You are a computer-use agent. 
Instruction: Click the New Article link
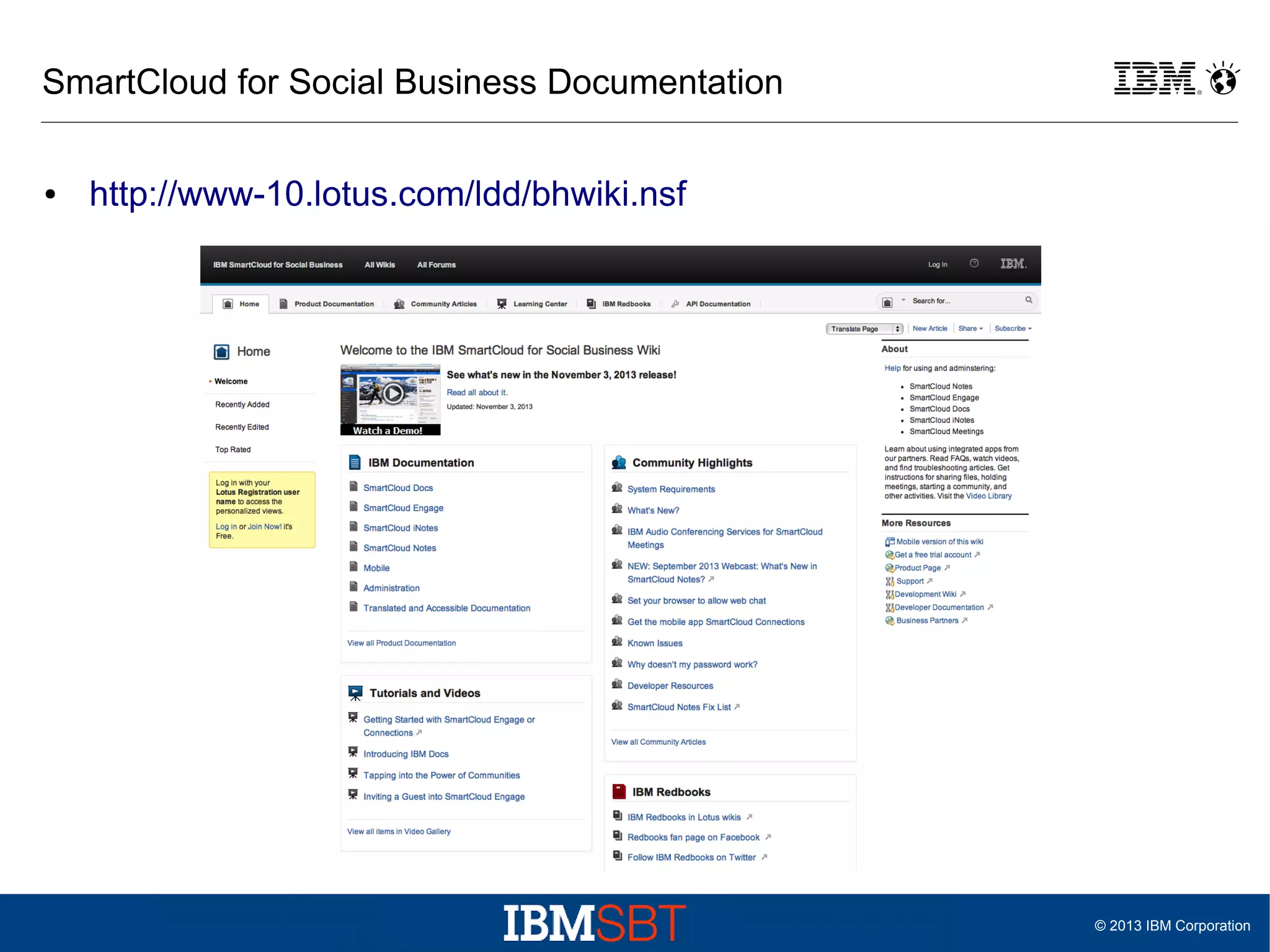coord(930,329)
